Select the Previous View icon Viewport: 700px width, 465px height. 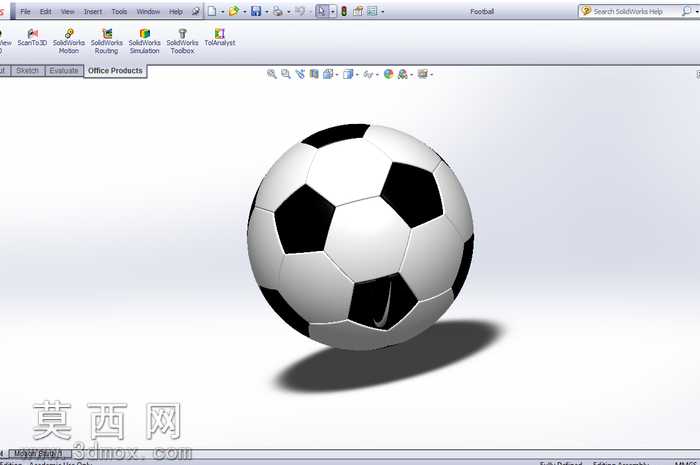coord(300,74)
